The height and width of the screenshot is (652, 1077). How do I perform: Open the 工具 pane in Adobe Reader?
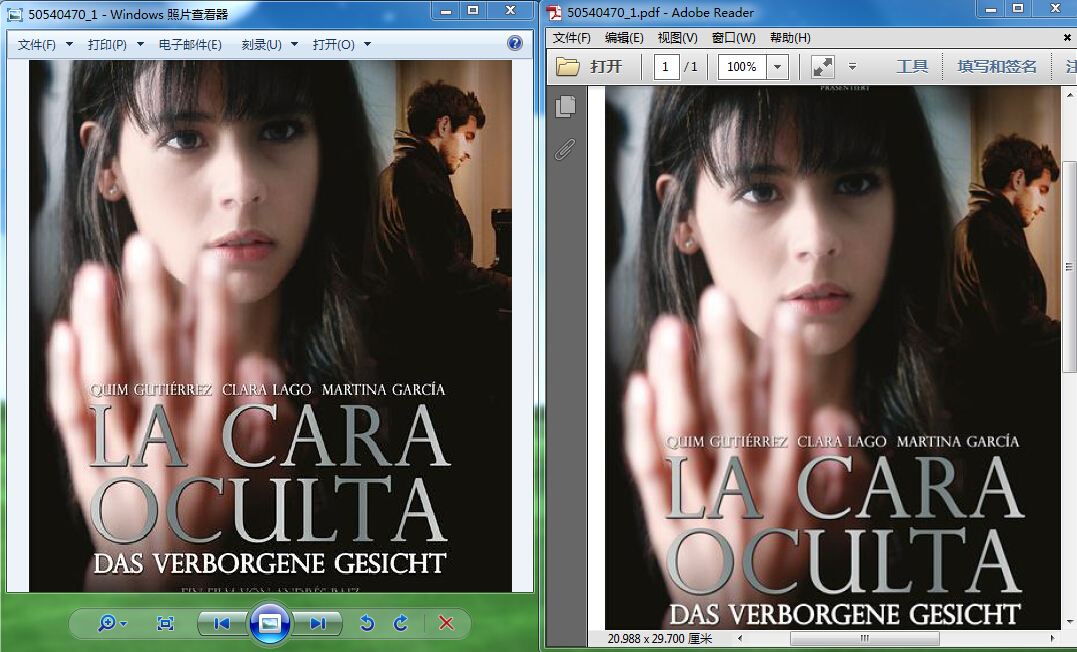[x=912, y=67]
